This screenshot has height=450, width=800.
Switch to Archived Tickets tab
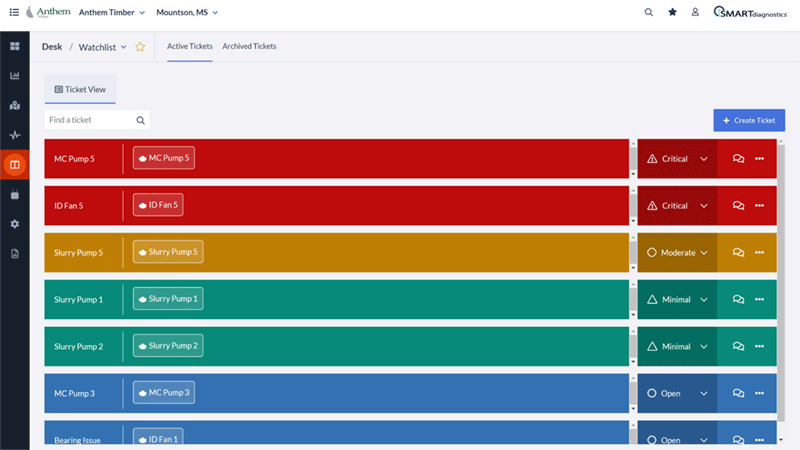click(249, 46)
